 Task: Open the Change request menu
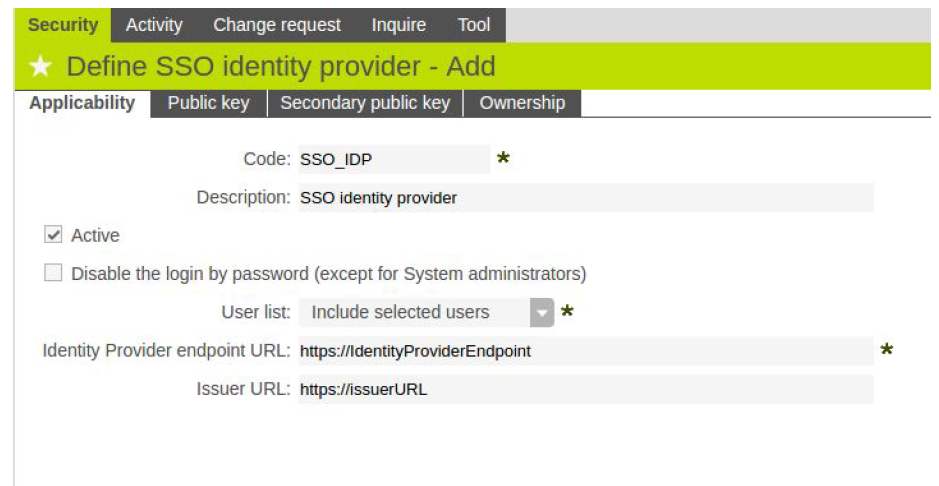click(277, 25)
